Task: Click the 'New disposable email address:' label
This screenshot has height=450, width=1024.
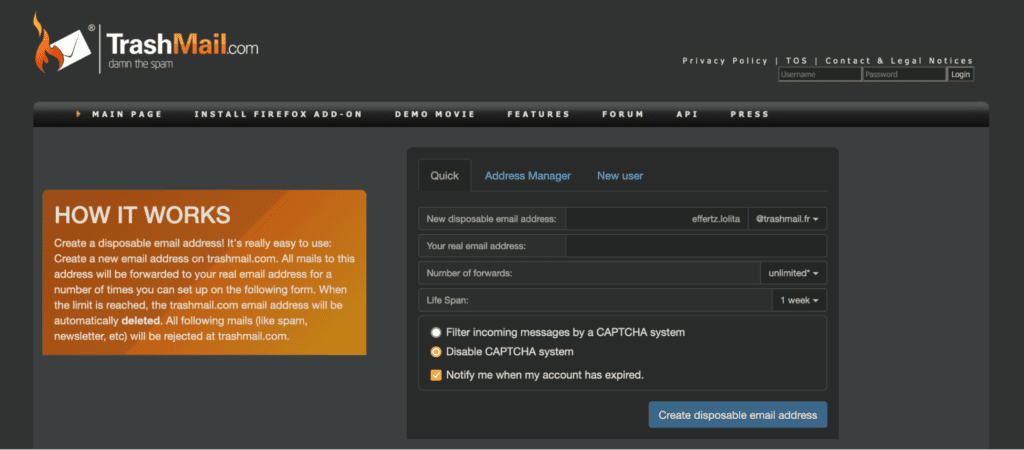Action: 491,219
